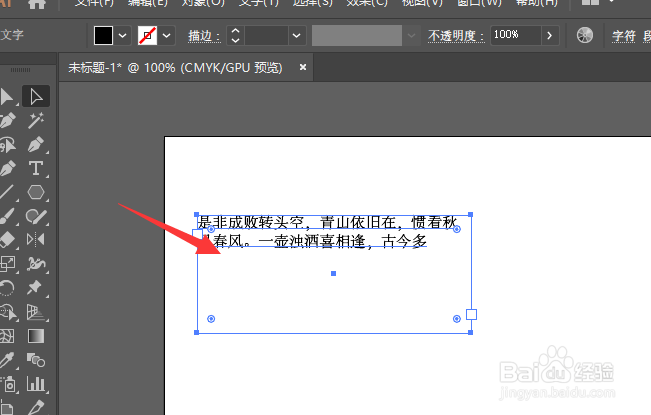Select the Eyedropper tool

[x=7, y=360]
